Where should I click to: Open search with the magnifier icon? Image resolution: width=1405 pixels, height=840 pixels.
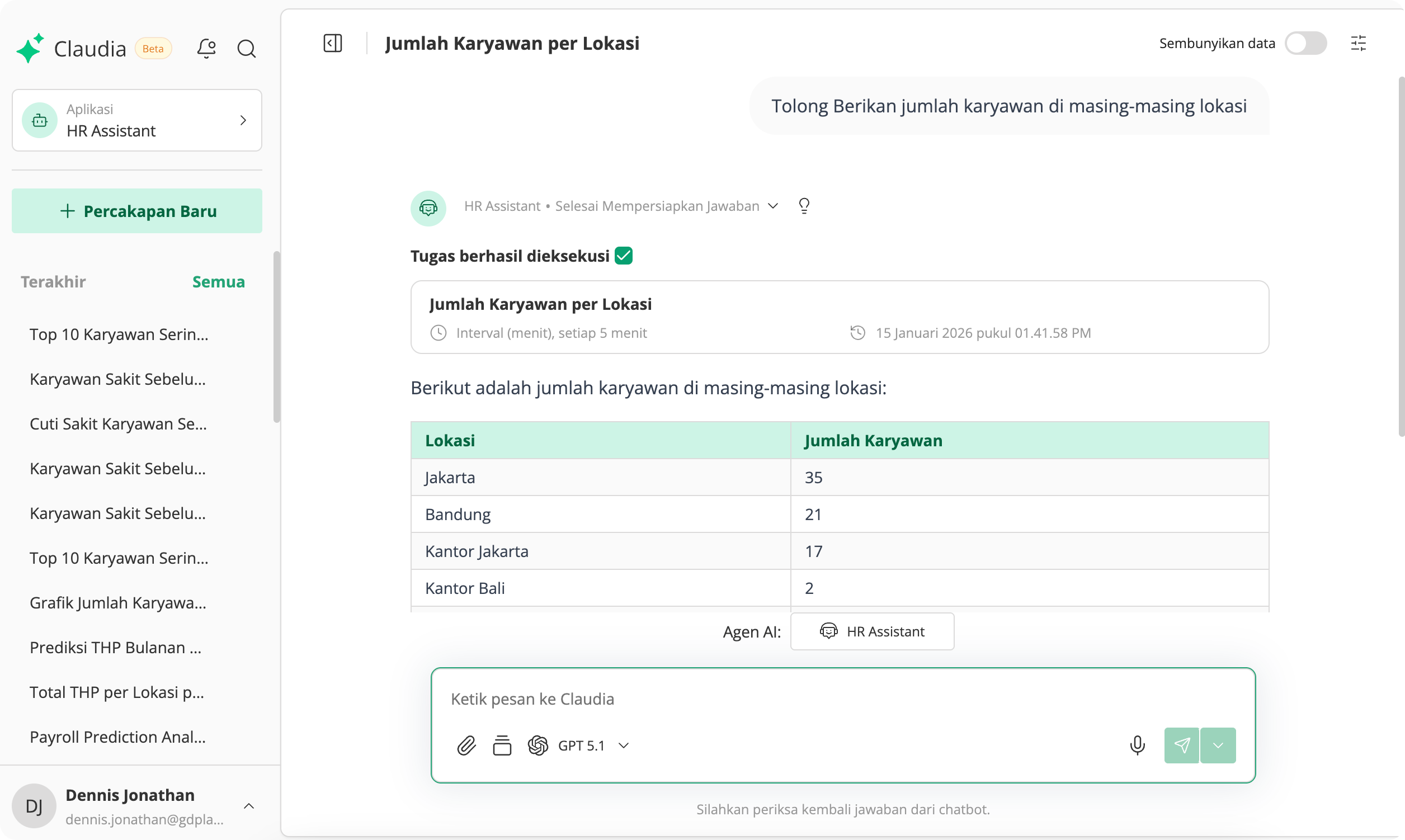[x=246, y=49]
